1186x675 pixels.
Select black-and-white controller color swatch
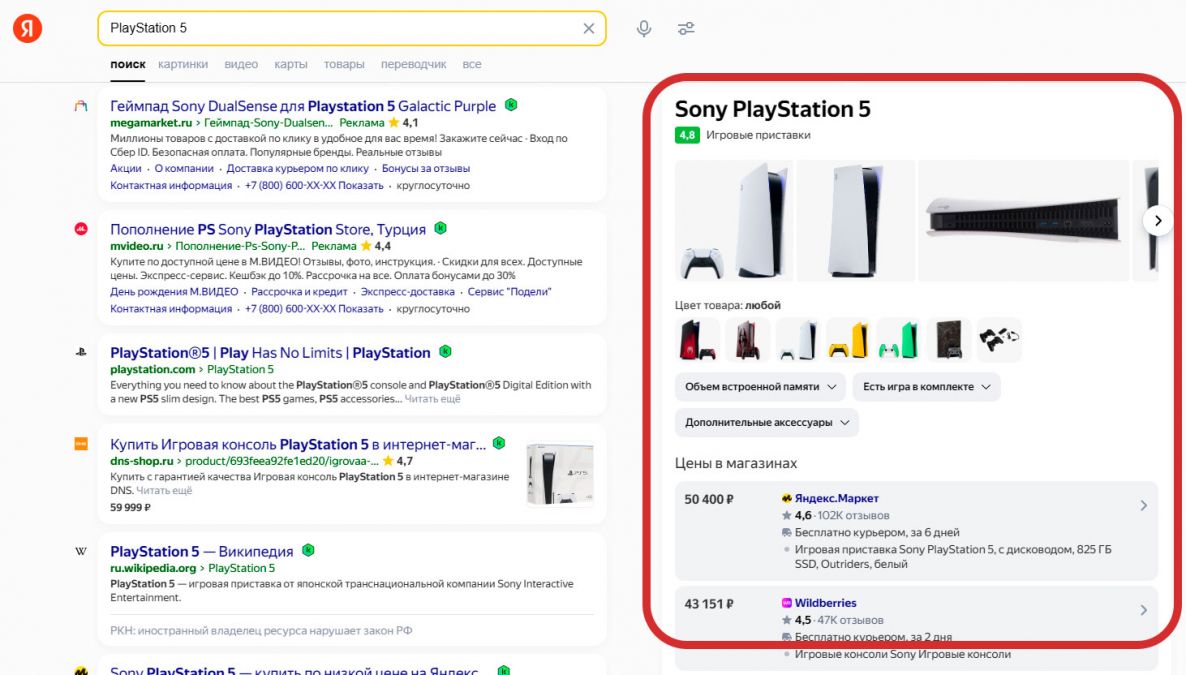click(x=999, y=340)
